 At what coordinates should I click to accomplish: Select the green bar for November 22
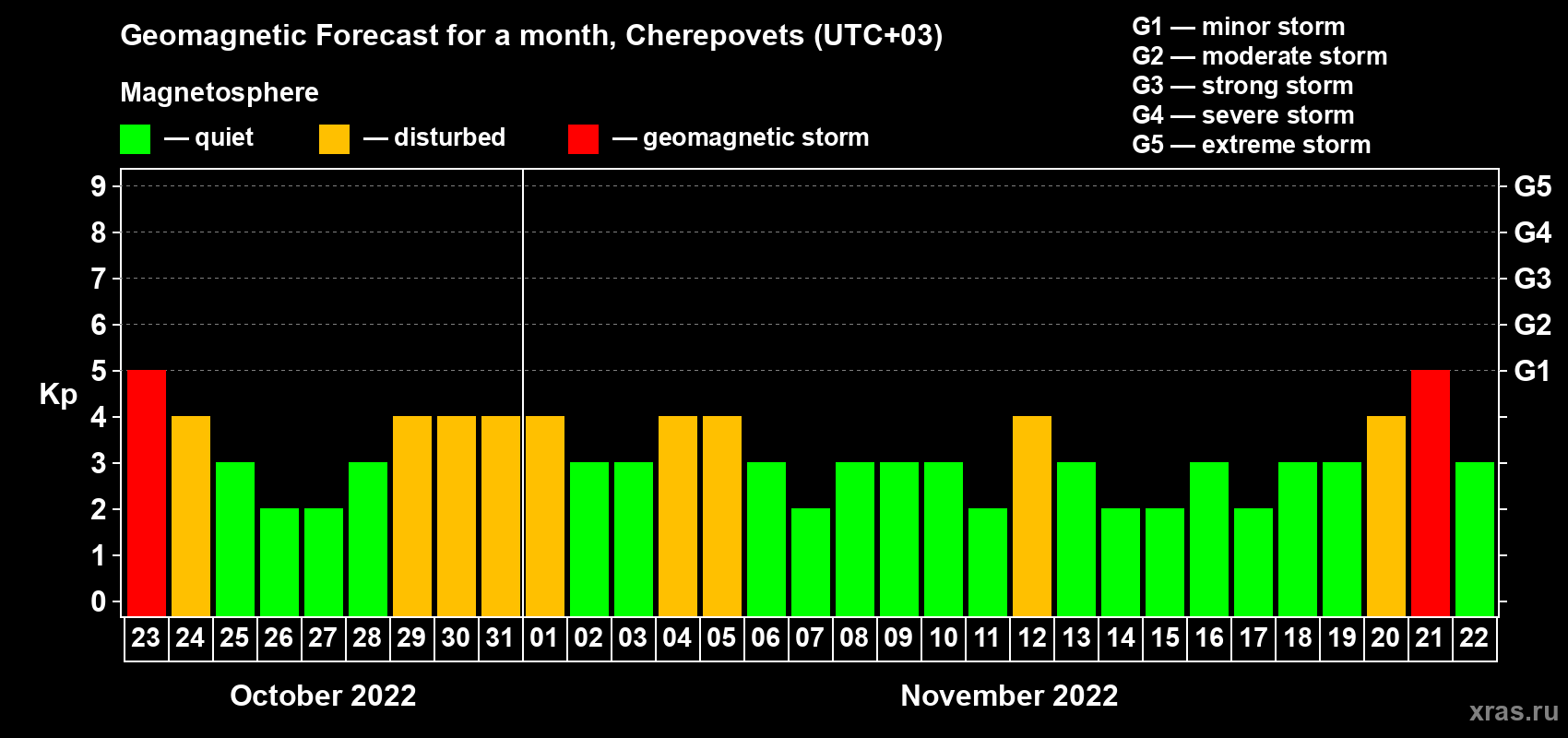[x=1475, y=540]
